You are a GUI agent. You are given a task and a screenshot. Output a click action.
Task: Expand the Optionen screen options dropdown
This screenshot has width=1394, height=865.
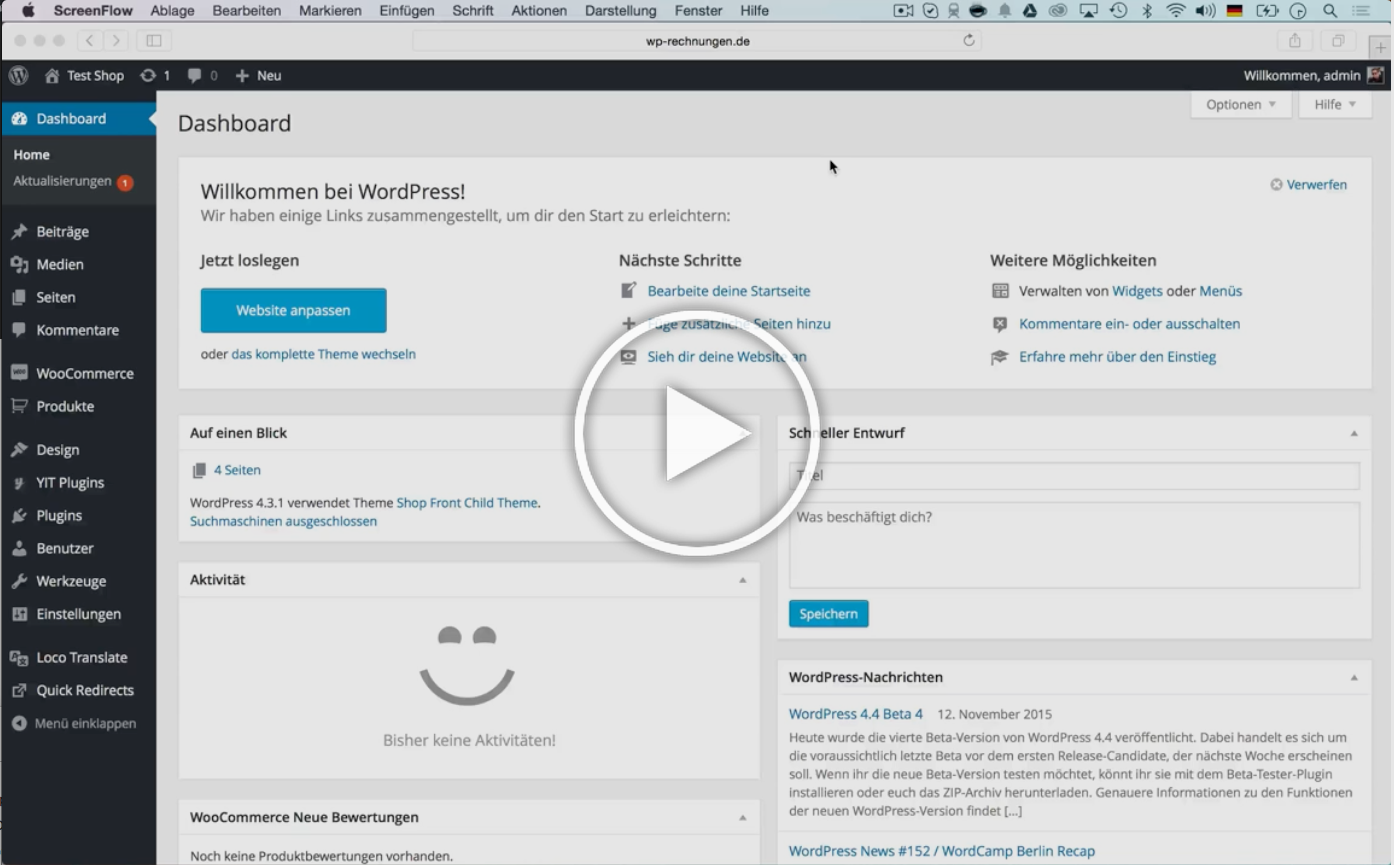[x=1241, y=104]
